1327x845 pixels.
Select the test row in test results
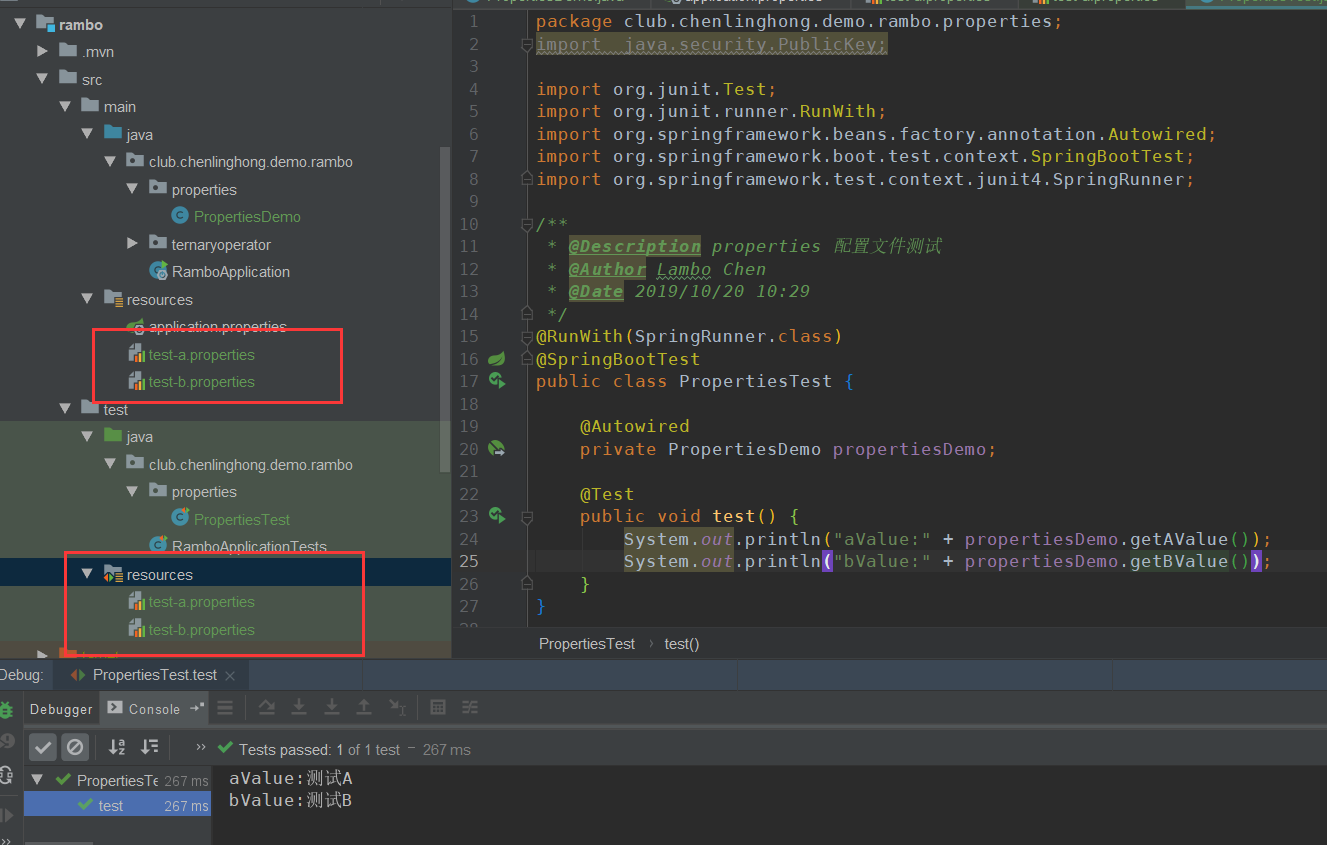pyautogui.click(x=117, y=806)
